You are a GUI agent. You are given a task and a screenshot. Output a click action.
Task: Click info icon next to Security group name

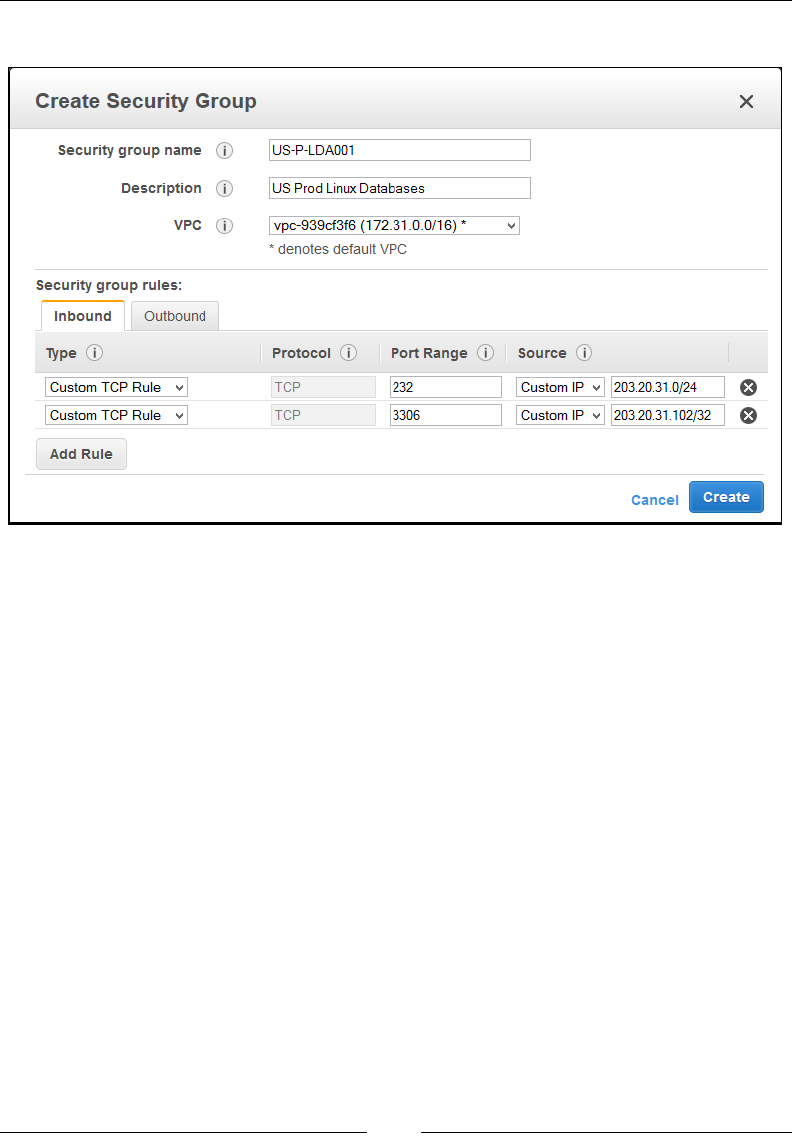point(225,151)
